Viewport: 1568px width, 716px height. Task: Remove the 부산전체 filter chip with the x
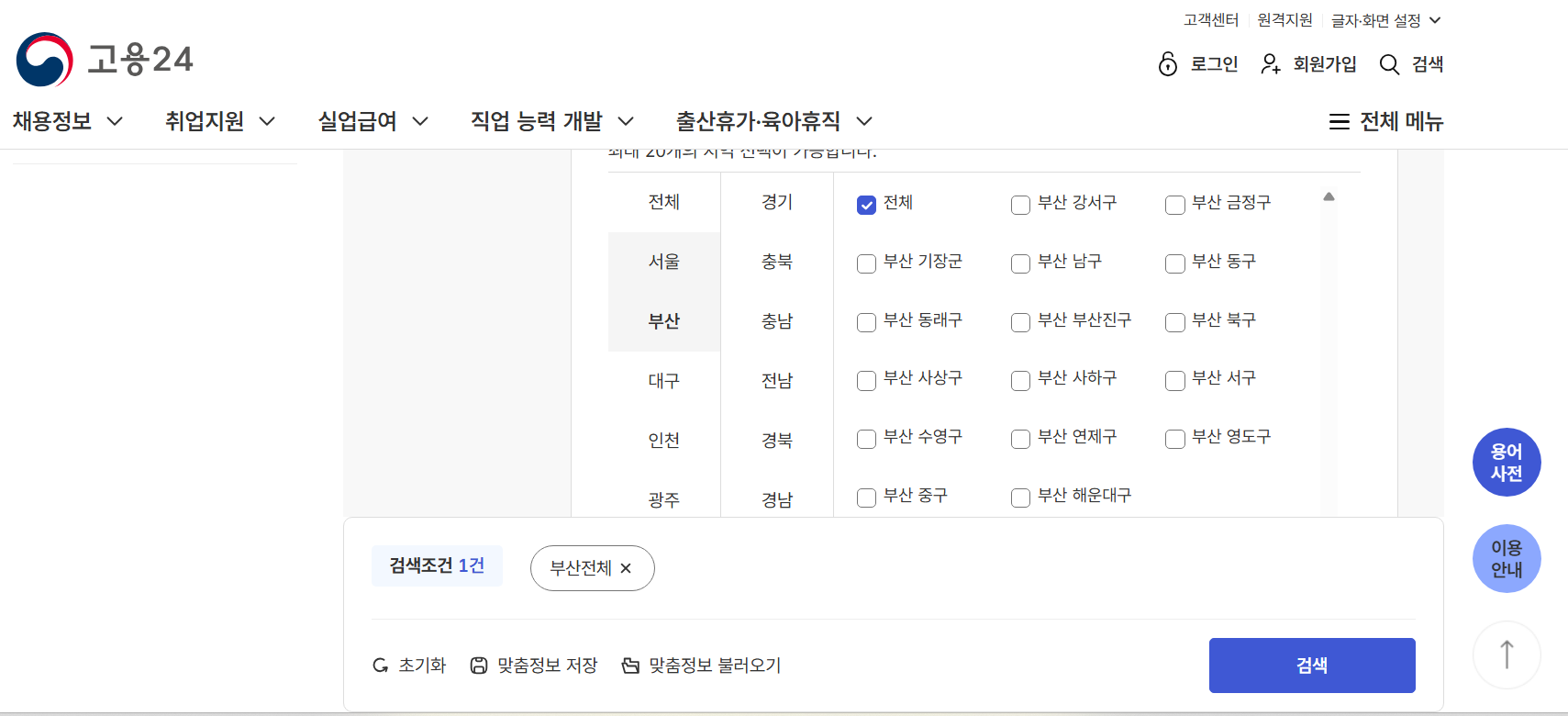click(626, 568)
